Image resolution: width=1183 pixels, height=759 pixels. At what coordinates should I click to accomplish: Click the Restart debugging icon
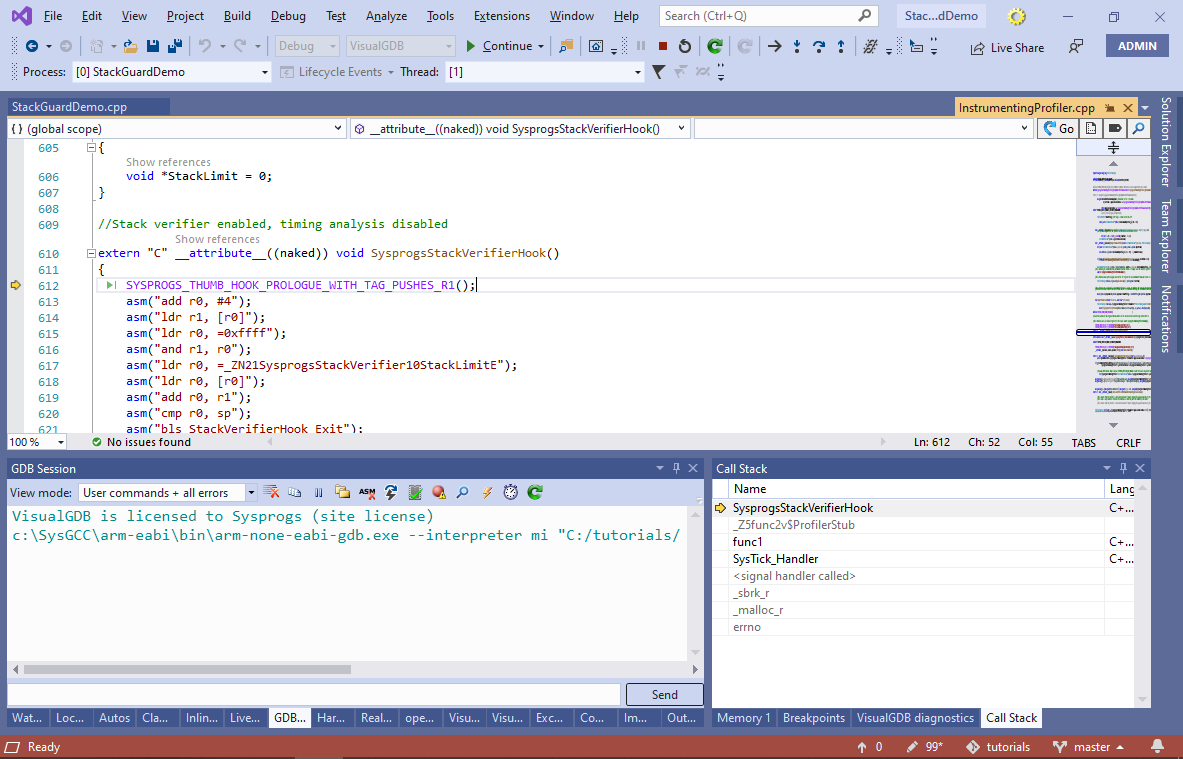click(x=684, y=46)
